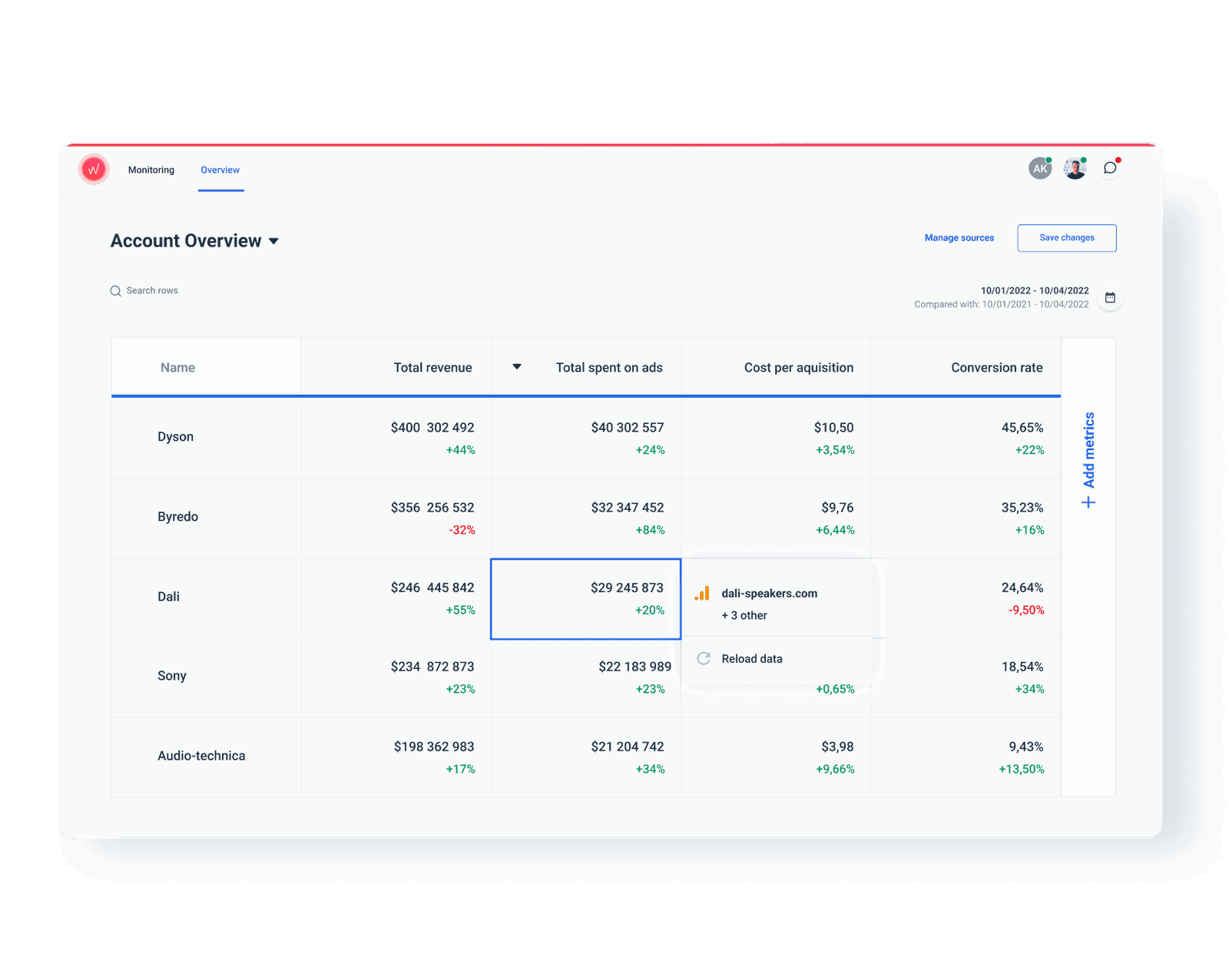1229x980 pixels.
Task: Select the Overview tab
Action: click(220, 170)
